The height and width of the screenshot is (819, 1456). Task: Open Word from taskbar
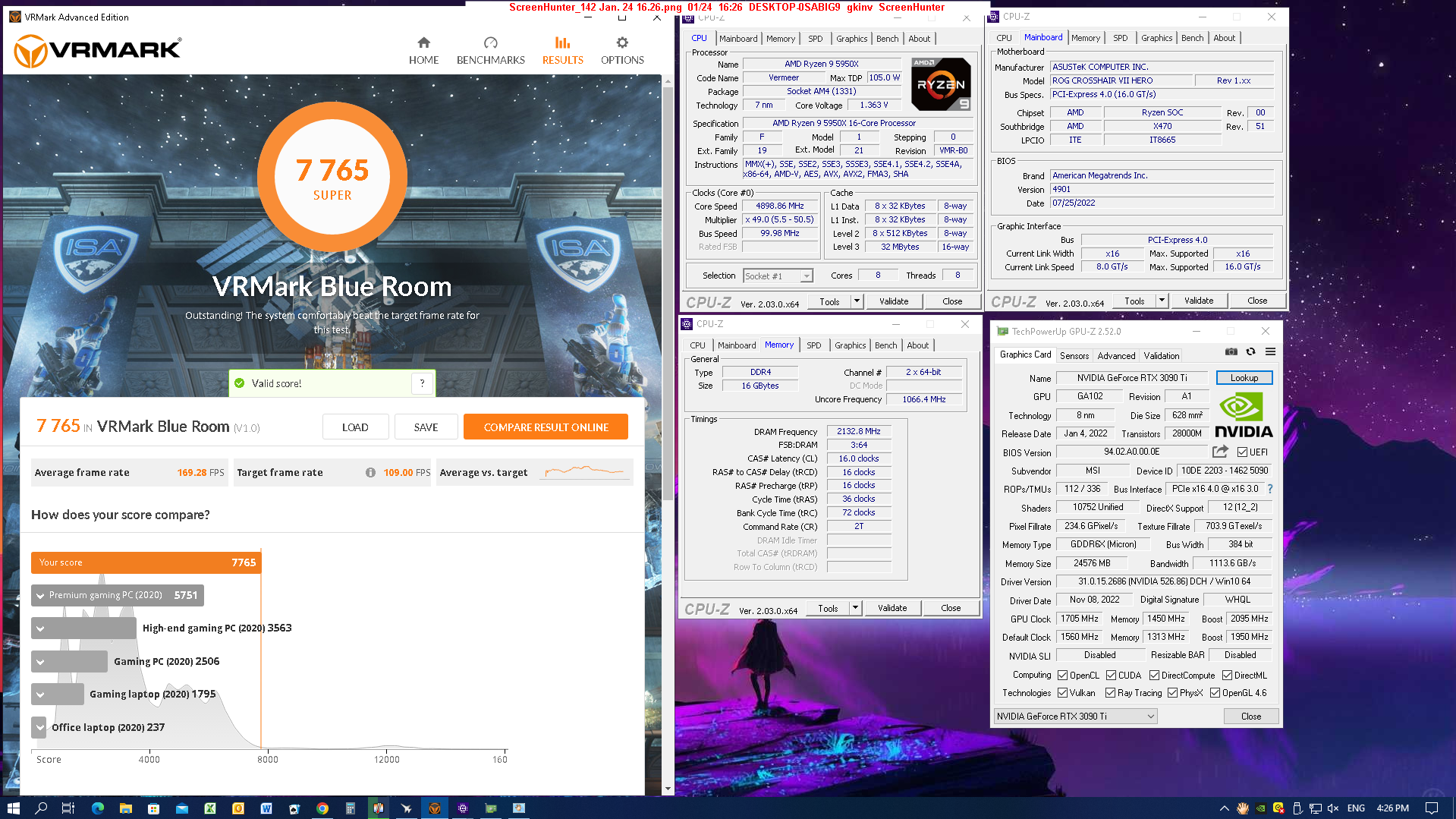coord(266,808)
